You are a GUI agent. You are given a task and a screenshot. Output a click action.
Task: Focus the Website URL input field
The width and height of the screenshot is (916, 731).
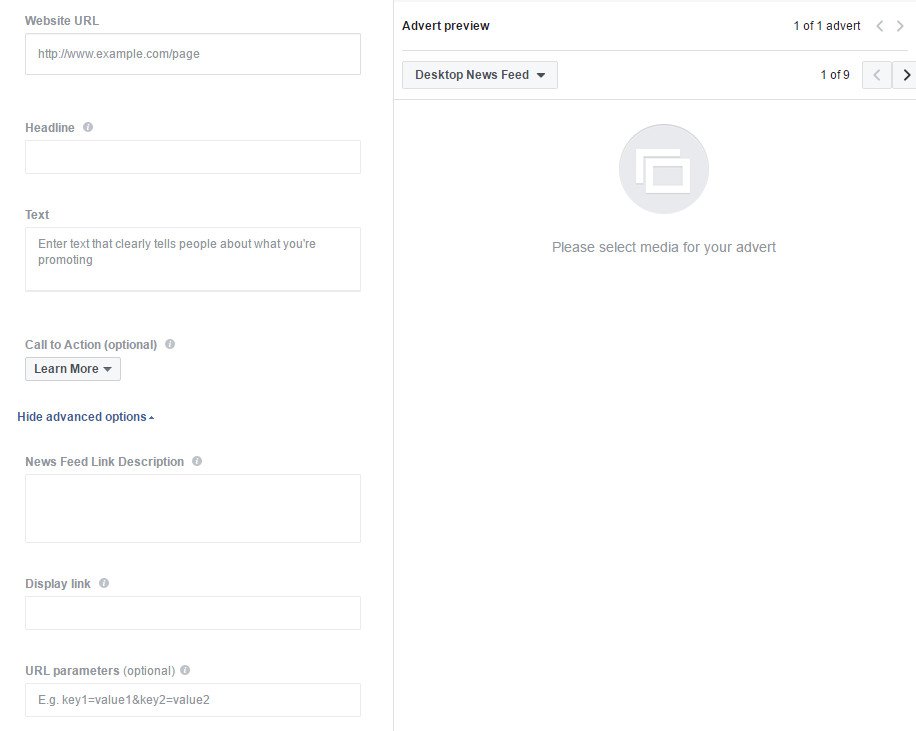point(193,54)
